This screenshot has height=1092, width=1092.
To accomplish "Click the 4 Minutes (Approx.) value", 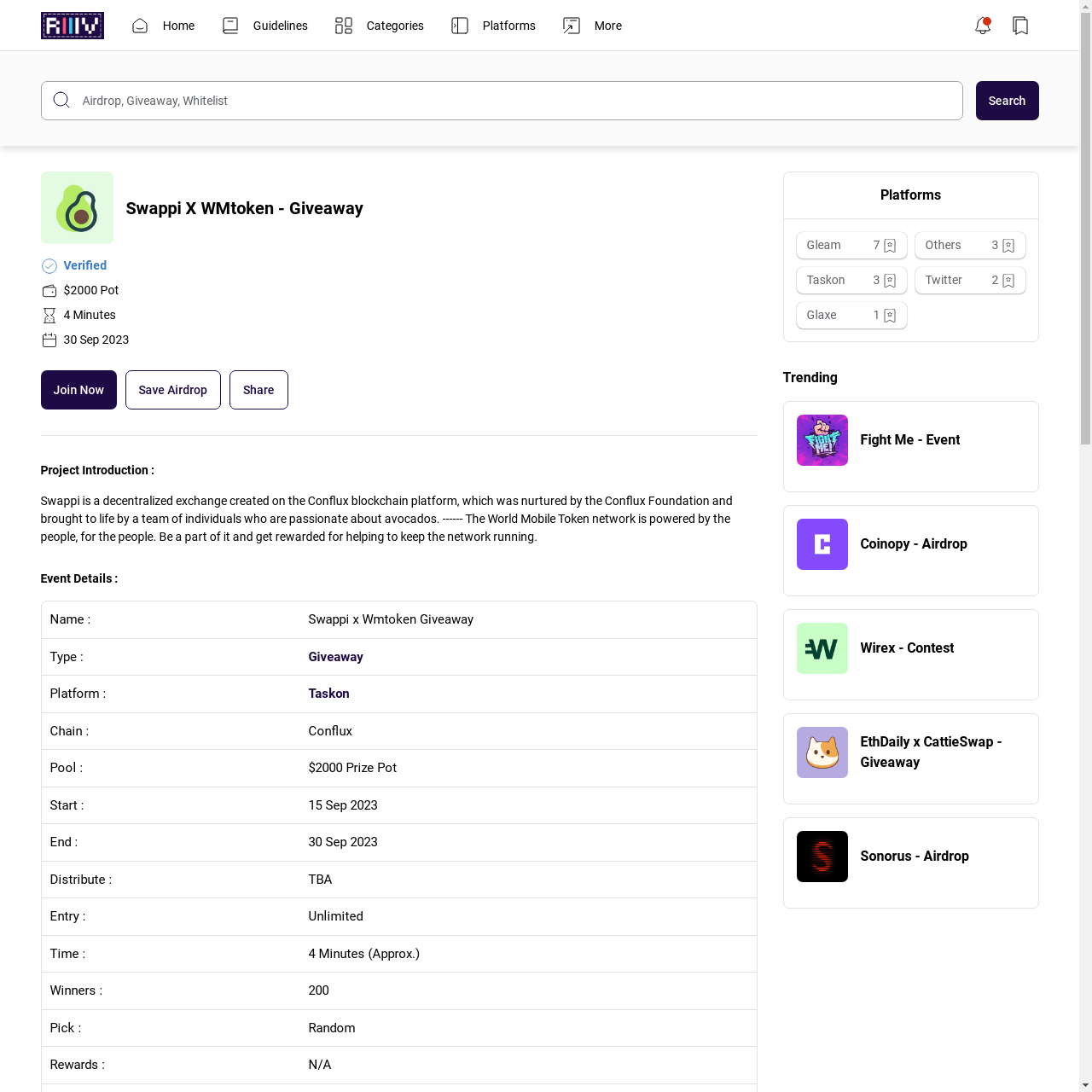I will (x=364, y=954).
